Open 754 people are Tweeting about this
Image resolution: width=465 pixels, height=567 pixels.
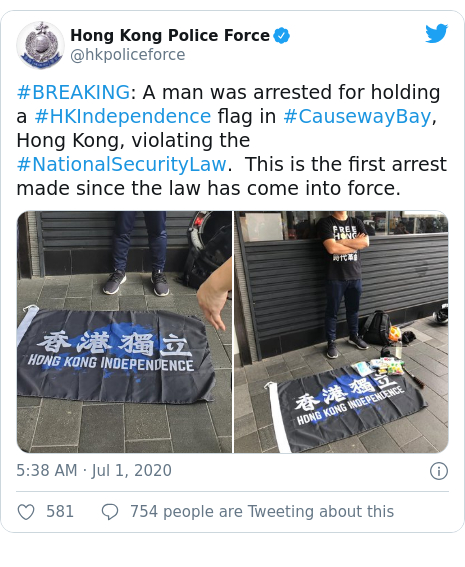[x=262, y=512]
